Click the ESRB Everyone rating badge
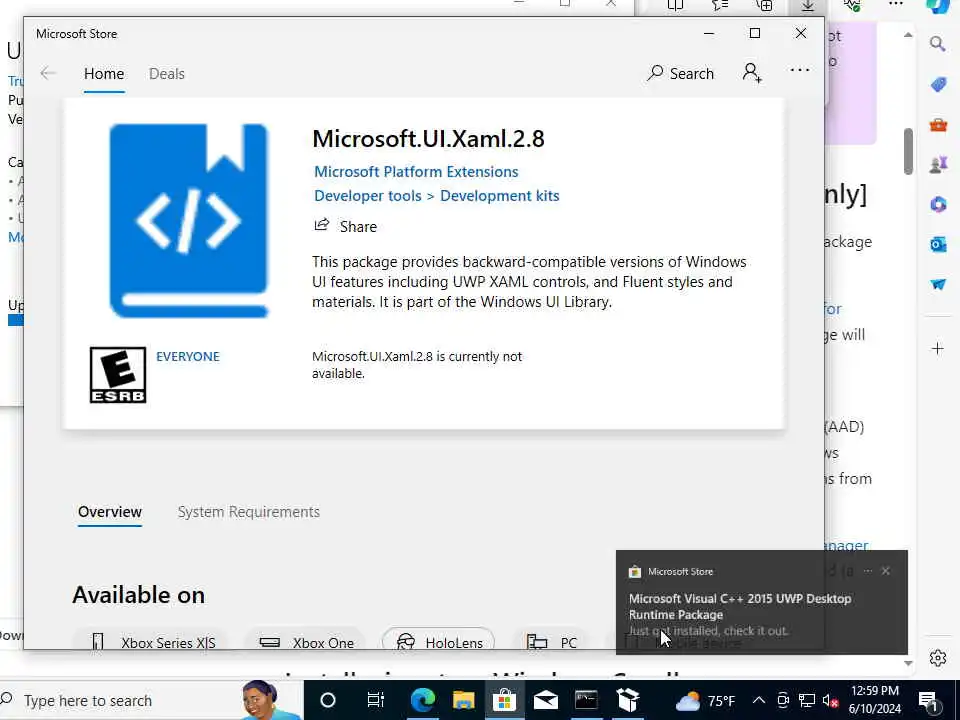The width and height of the screenshot is (960, 720). click(x=118, y=375)
